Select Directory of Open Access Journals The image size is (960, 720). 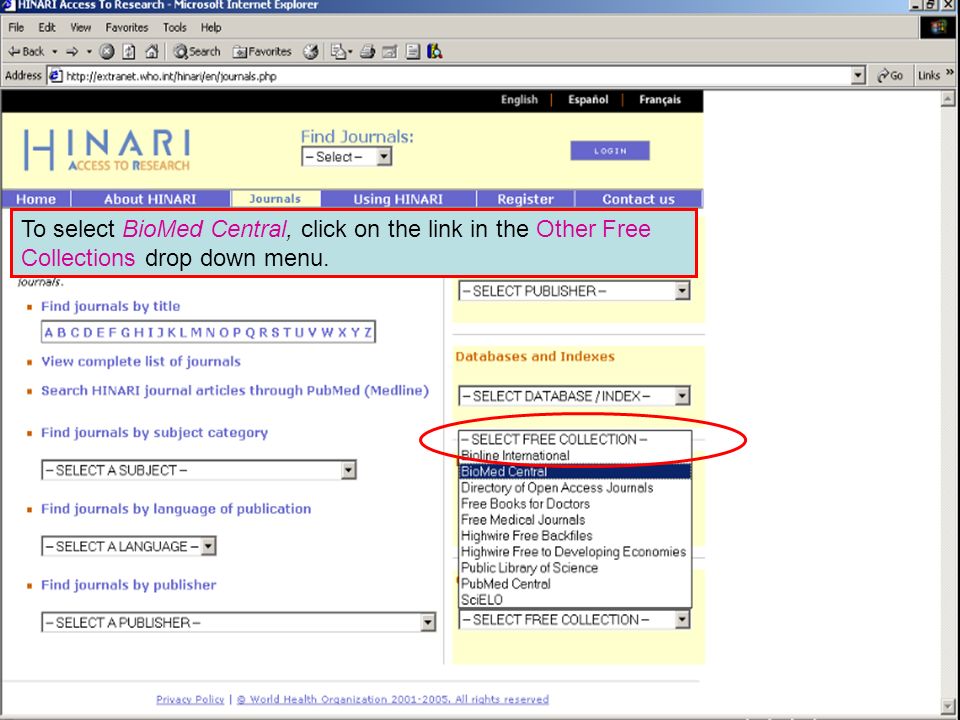pyautogui.click(x=575, y=487)
